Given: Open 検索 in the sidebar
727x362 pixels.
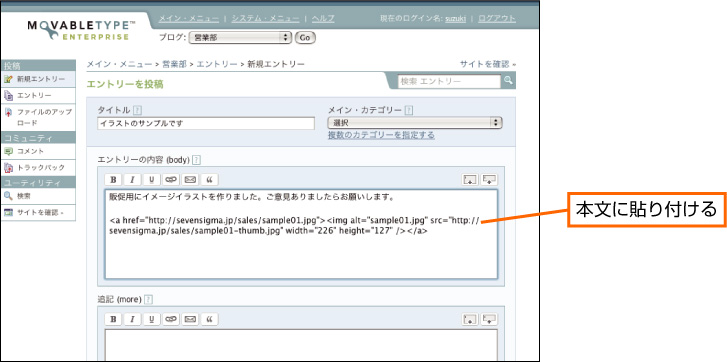Looking at the screenshot, I should coord(38,196).
